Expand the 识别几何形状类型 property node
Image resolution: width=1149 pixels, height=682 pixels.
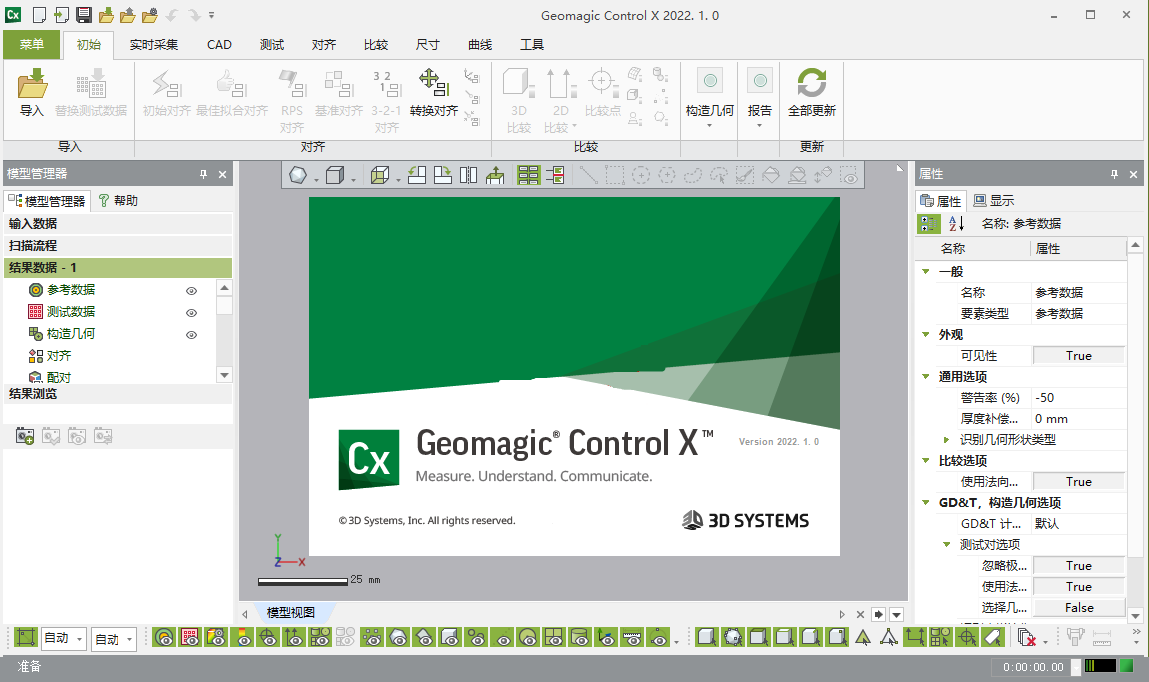[x=947, y=440]
